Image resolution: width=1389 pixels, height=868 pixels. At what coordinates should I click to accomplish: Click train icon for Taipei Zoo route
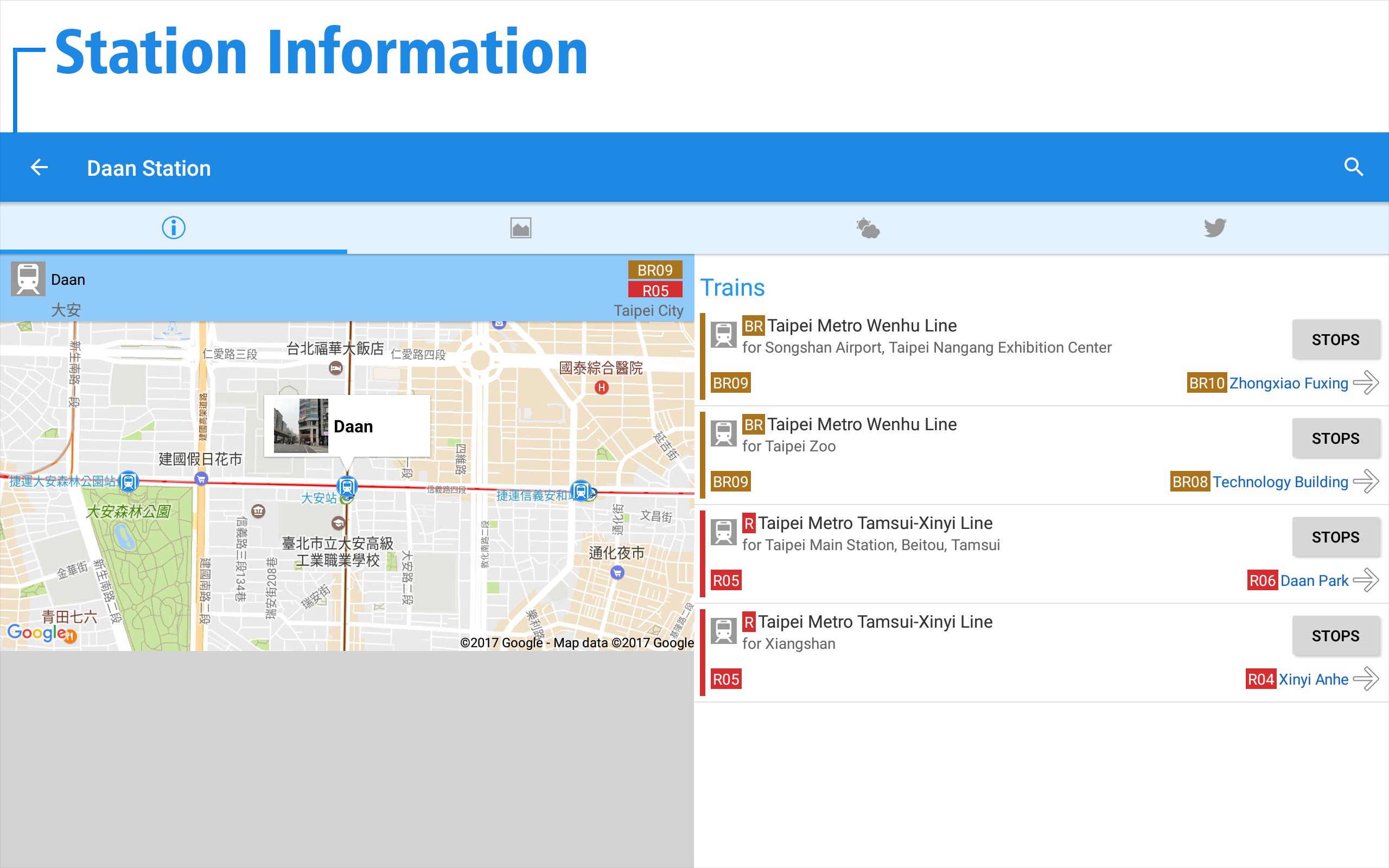(x=723, y=433)
